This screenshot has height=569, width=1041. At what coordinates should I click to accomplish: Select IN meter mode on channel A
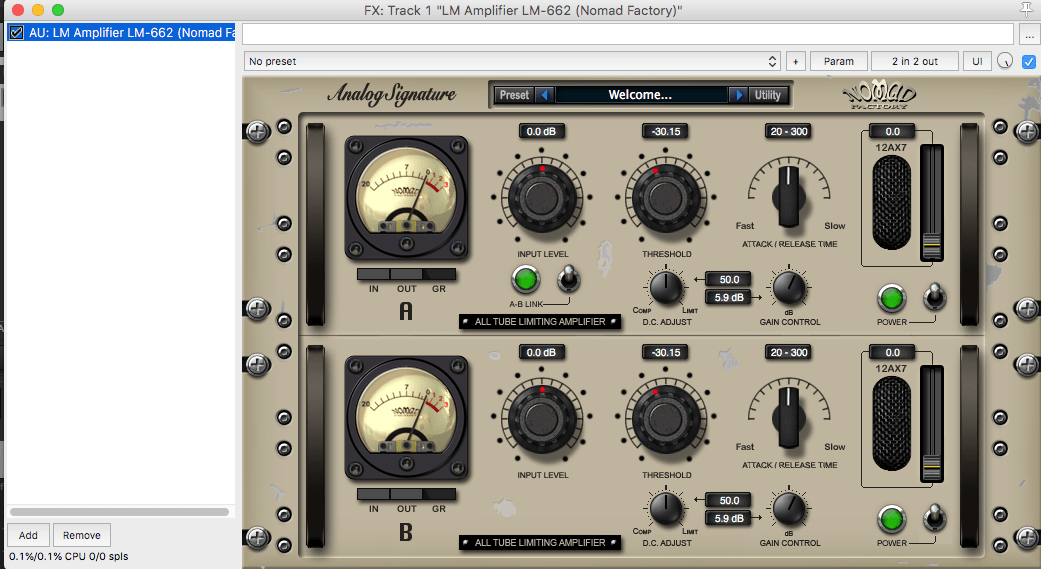[x=374, y=274]
